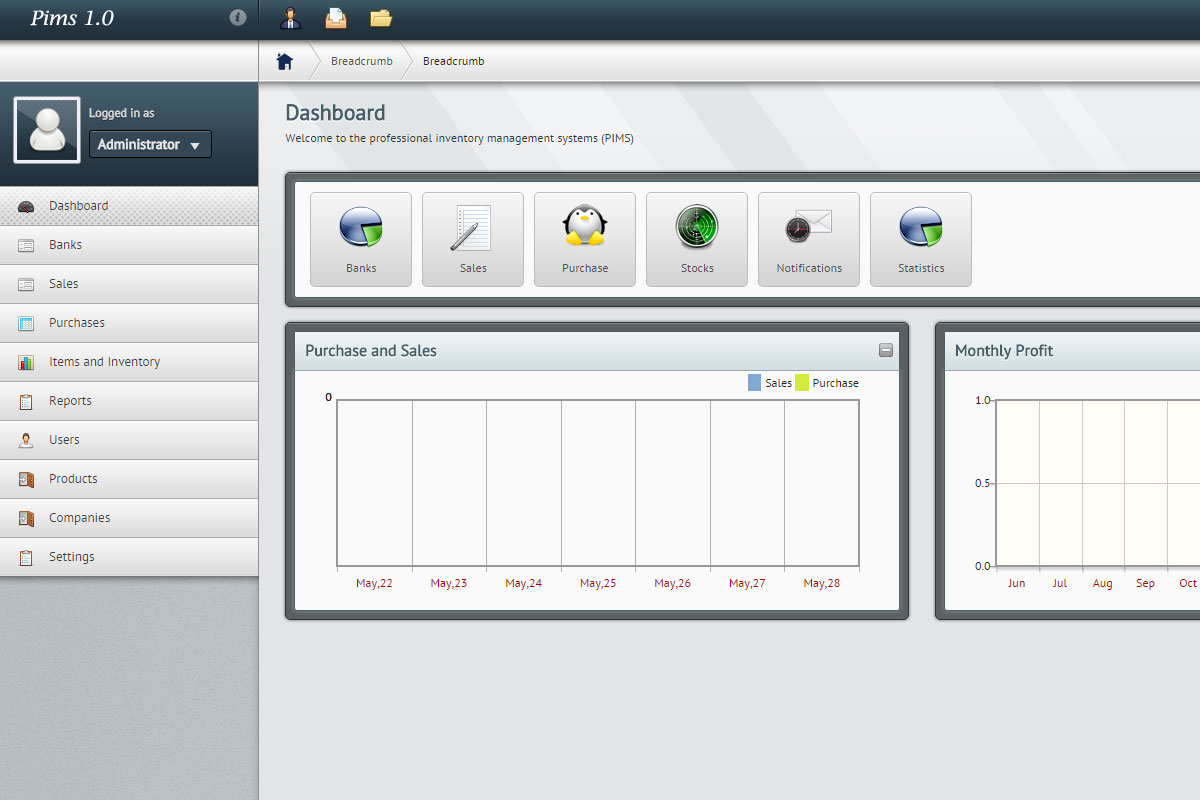Click the first Breadcrumb link
Image resolution: width=1200 pixels, height=800 pixels.
coord(361,62)
